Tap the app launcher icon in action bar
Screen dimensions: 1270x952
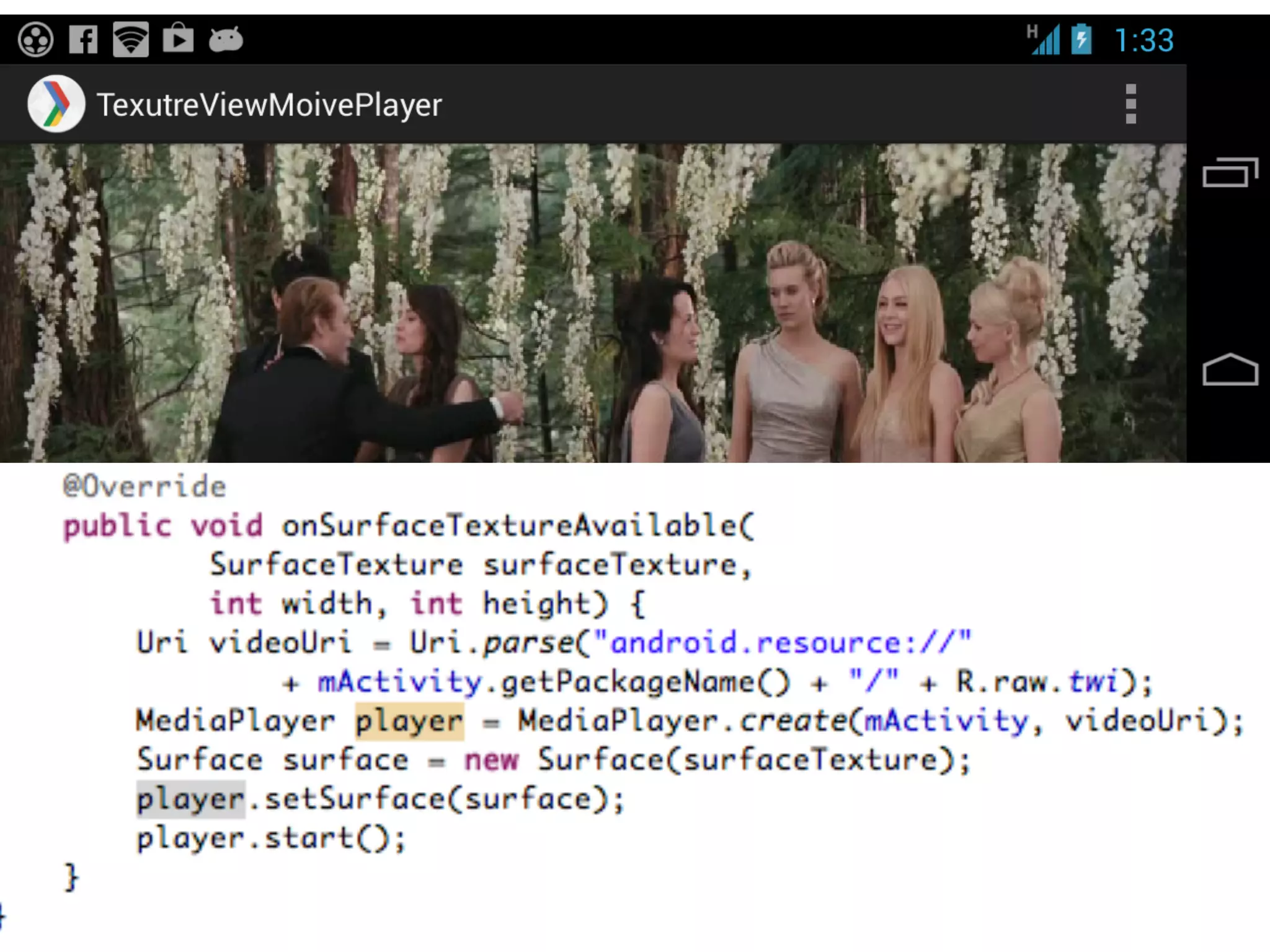coord(56,104)
